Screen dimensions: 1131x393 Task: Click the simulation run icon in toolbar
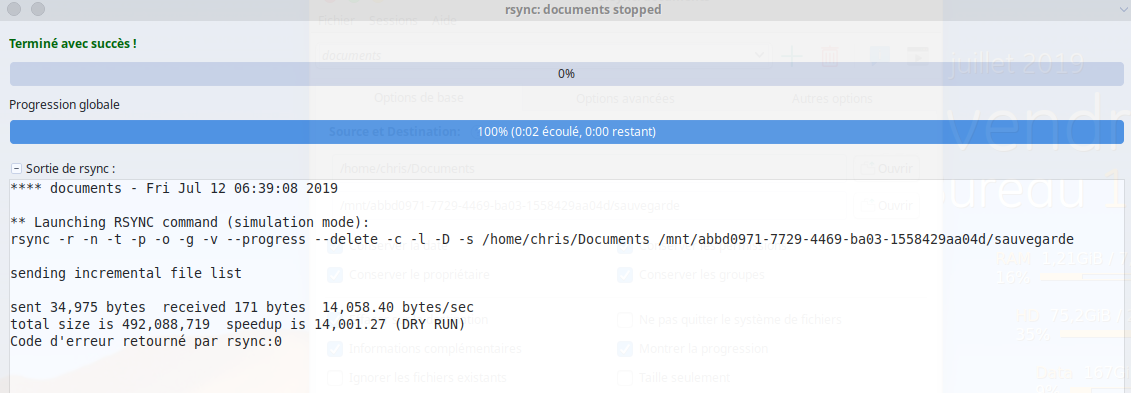[x=879, y=56]
